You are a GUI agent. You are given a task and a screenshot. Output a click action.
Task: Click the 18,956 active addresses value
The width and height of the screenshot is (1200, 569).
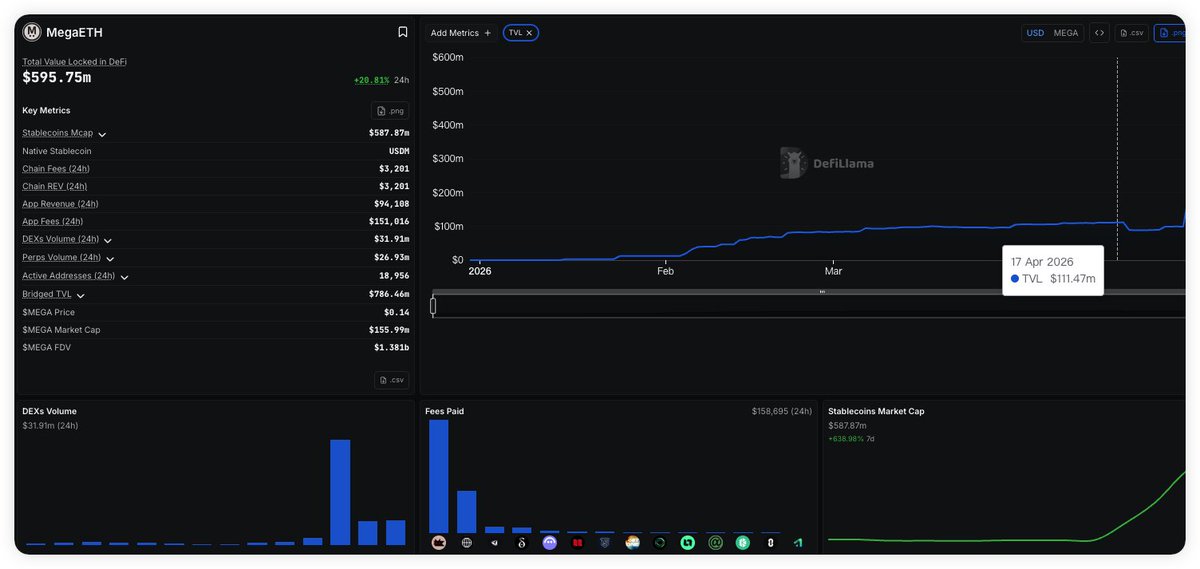[x=394, y=276]
